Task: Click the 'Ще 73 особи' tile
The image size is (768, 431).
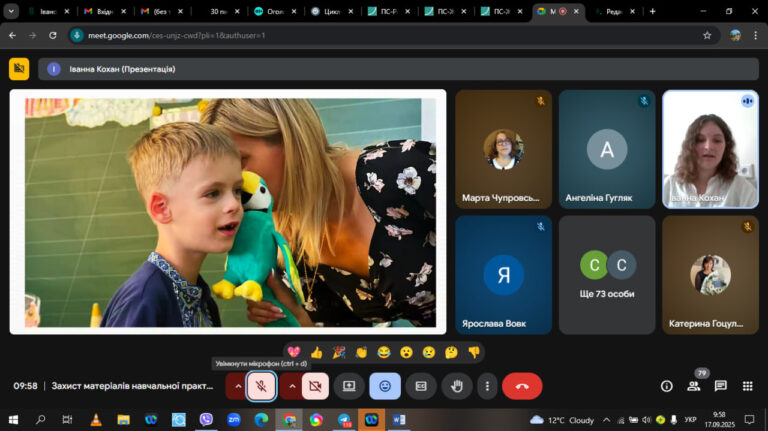Action: point(607,275)
